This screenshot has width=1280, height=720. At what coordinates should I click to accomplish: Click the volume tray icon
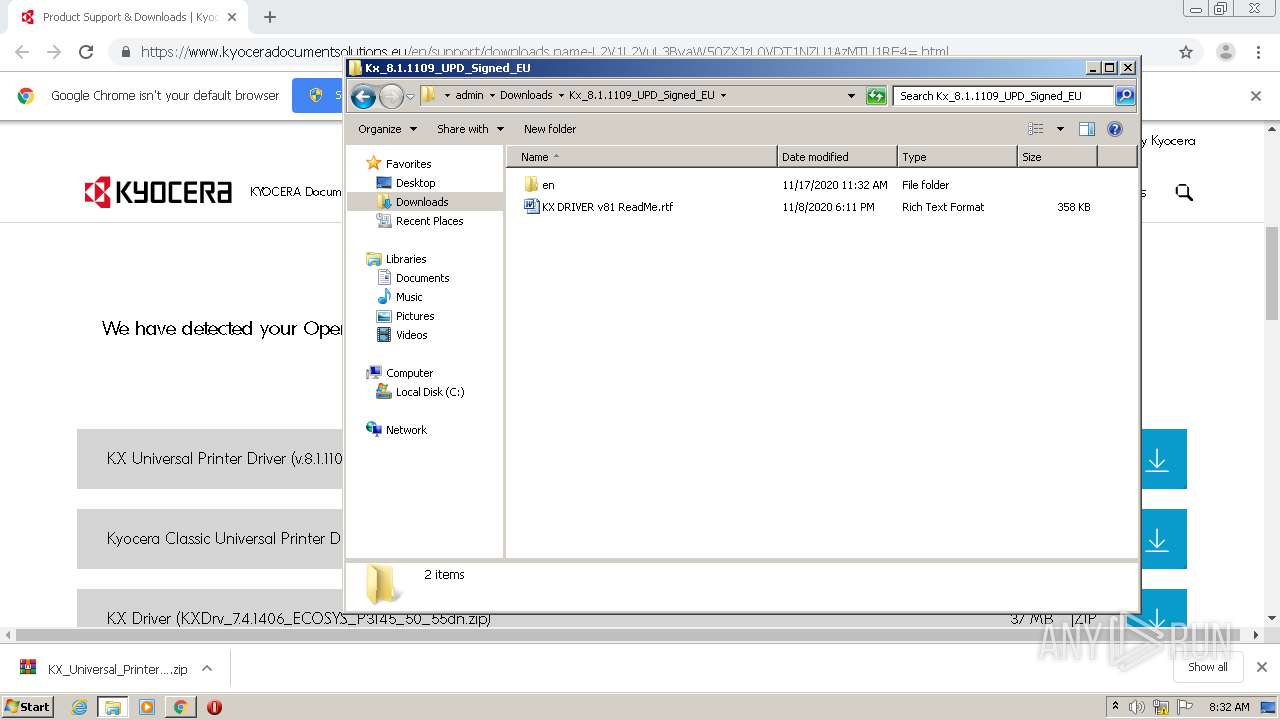pyautogui.click(x=1137, y=707)
